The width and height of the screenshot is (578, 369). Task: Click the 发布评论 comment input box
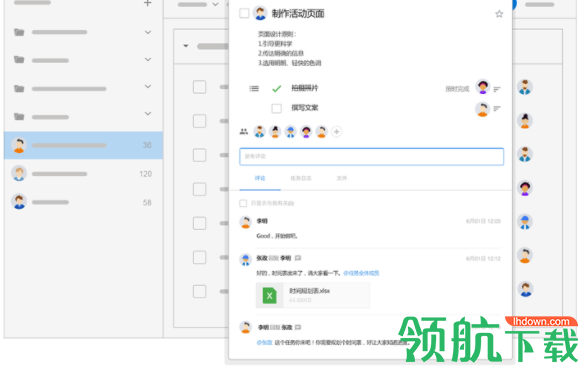click(372, 156)
